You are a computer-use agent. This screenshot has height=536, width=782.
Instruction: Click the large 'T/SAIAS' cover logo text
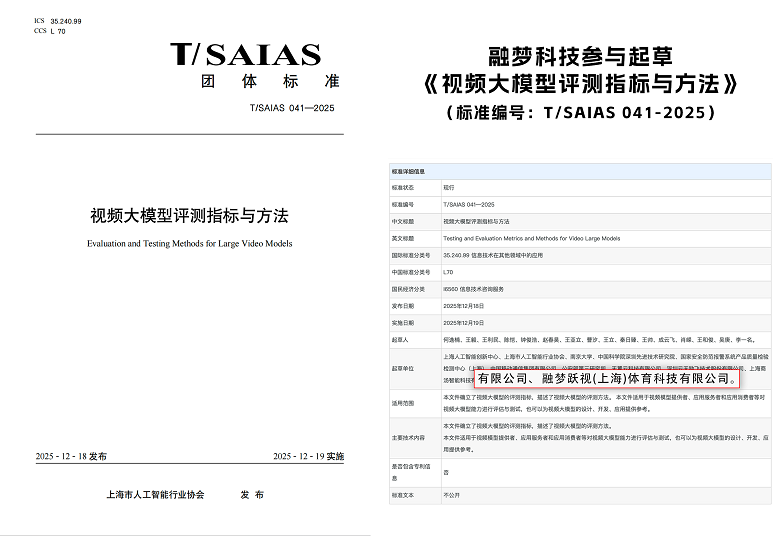coord(245,55)
